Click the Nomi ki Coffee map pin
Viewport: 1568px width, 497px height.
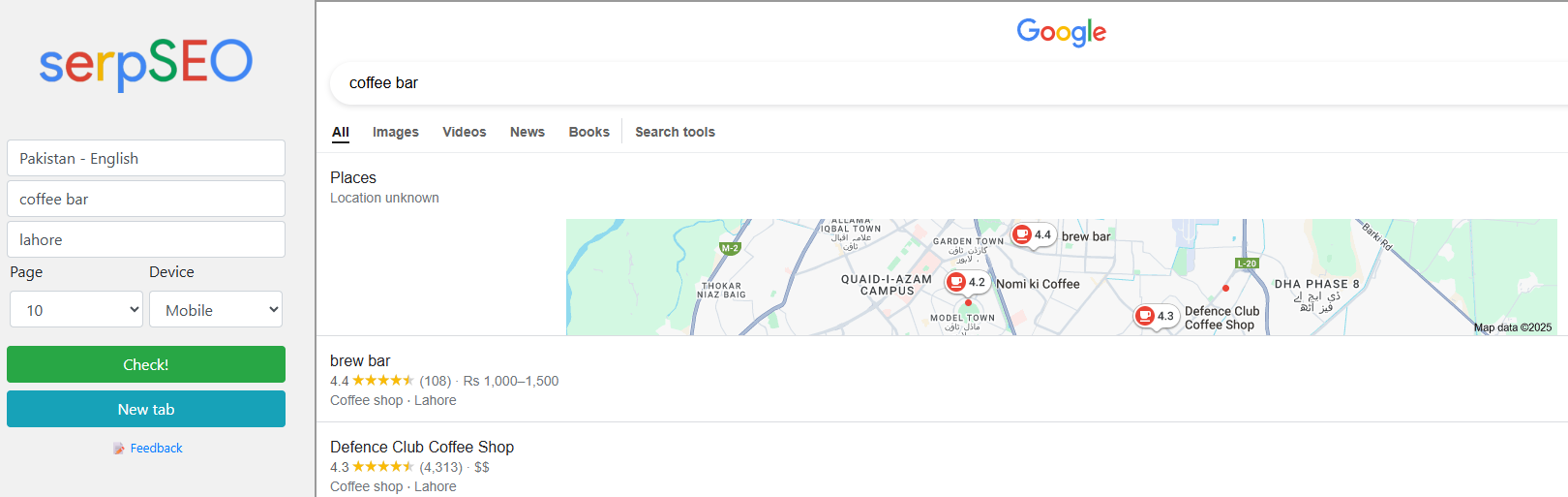coord(956,283)
